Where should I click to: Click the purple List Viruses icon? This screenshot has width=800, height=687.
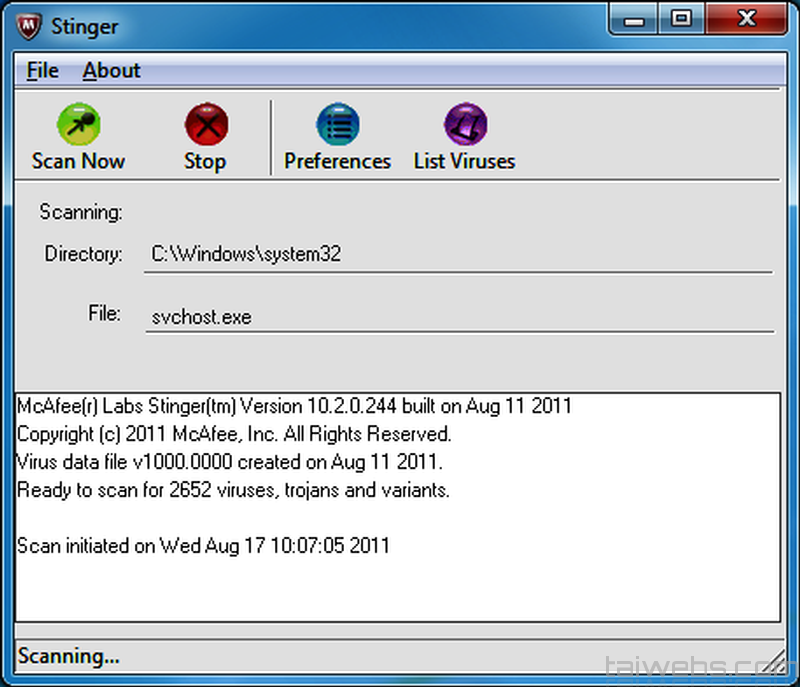pos(464,125)
